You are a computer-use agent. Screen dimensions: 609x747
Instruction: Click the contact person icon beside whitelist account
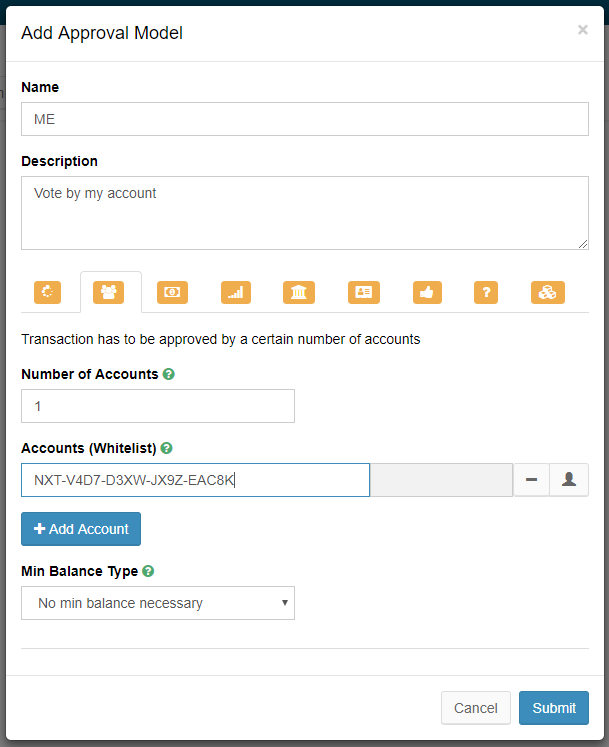pyautogui.click(x=569, y=480)
